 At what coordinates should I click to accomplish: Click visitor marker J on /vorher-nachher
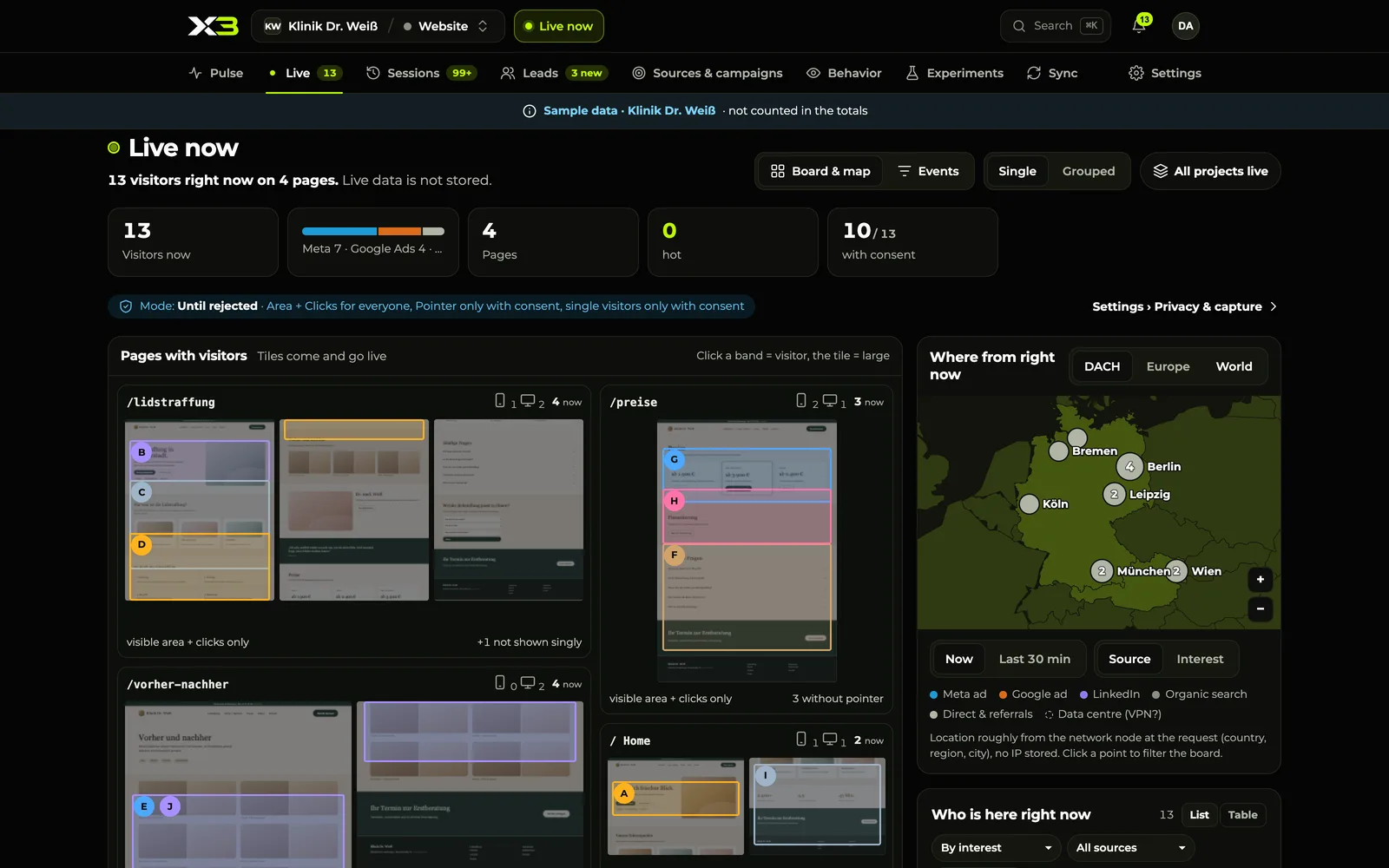pos(170,806)
